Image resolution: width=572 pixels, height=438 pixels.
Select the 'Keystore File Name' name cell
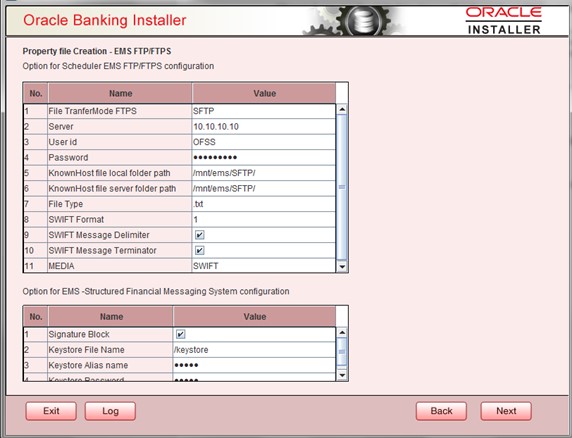pos(110,350)
